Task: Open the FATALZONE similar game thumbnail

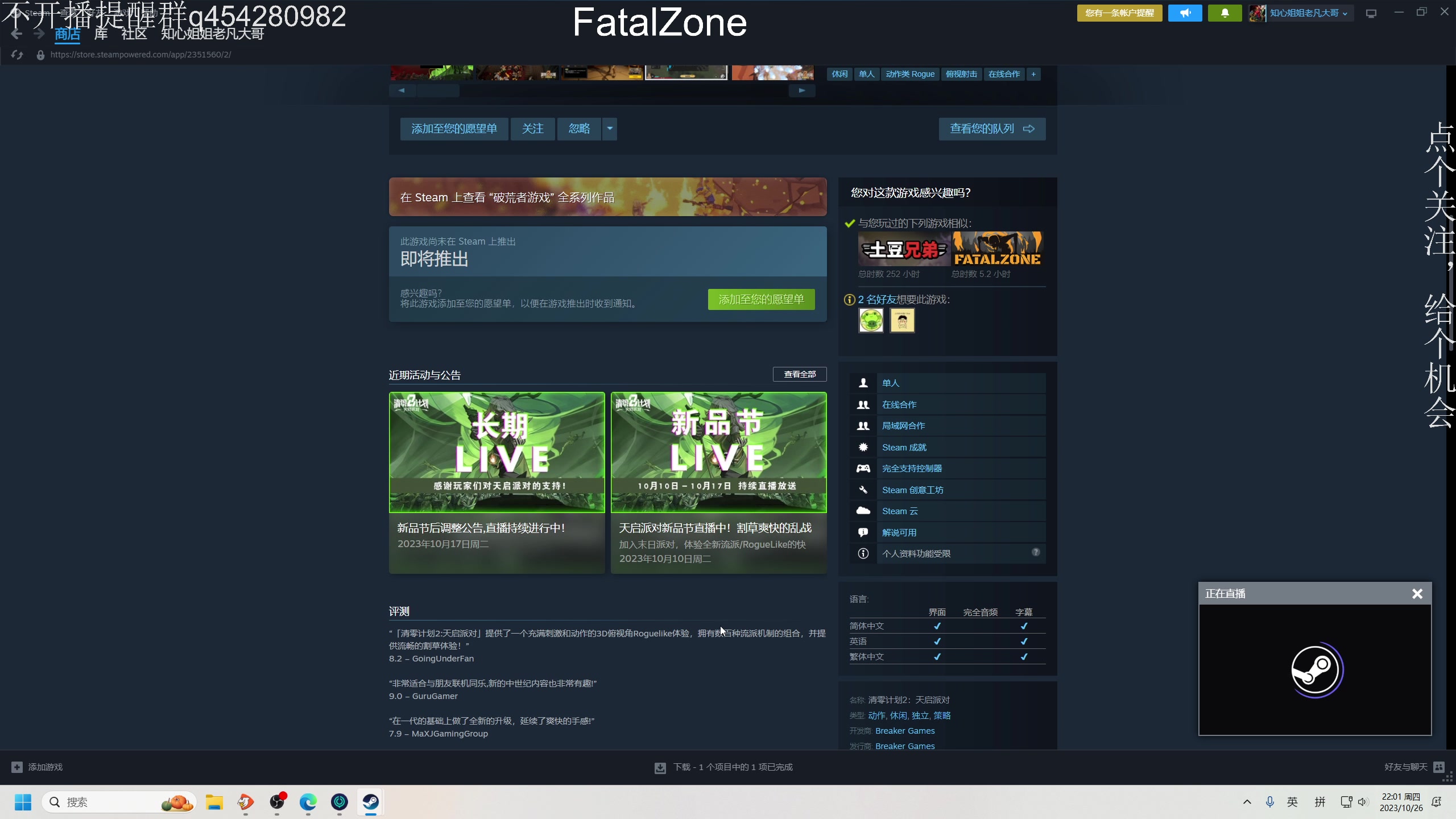Action: [x=998, y=249]
